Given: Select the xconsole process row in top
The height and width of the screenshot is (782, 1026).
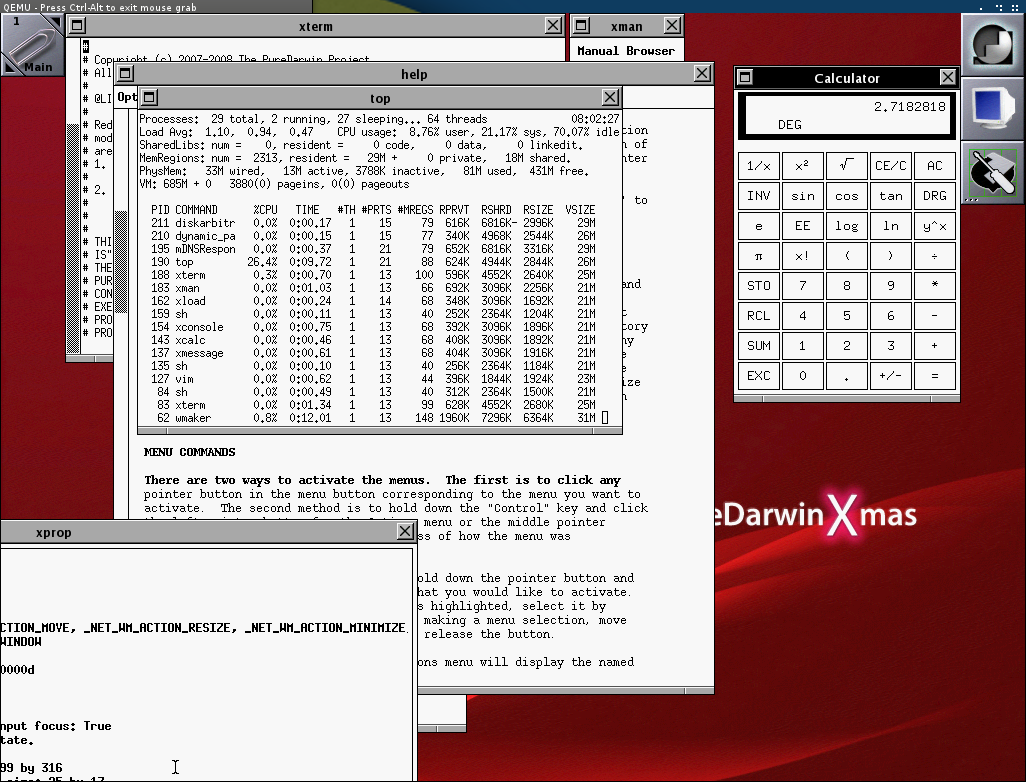Looking at the screenshot, I should click(373, 327).
